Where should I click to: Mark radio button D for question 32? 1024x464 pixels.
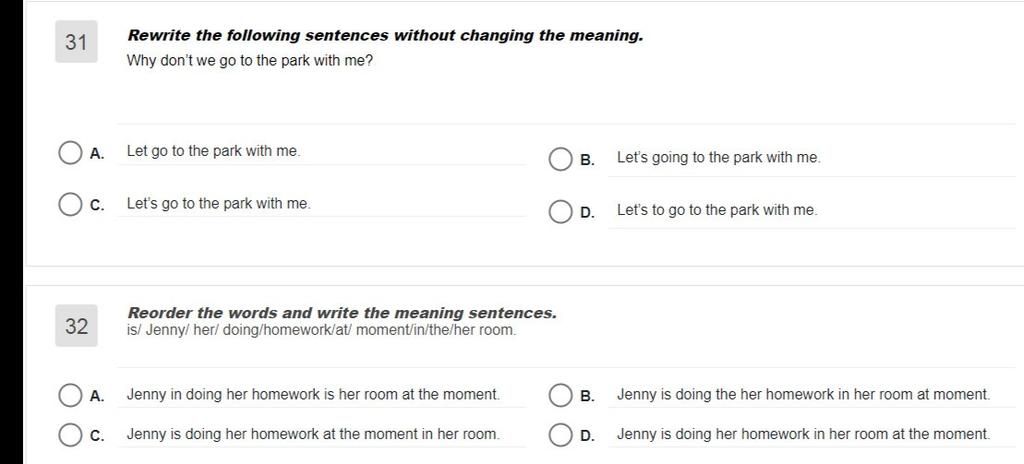(560, 435)
